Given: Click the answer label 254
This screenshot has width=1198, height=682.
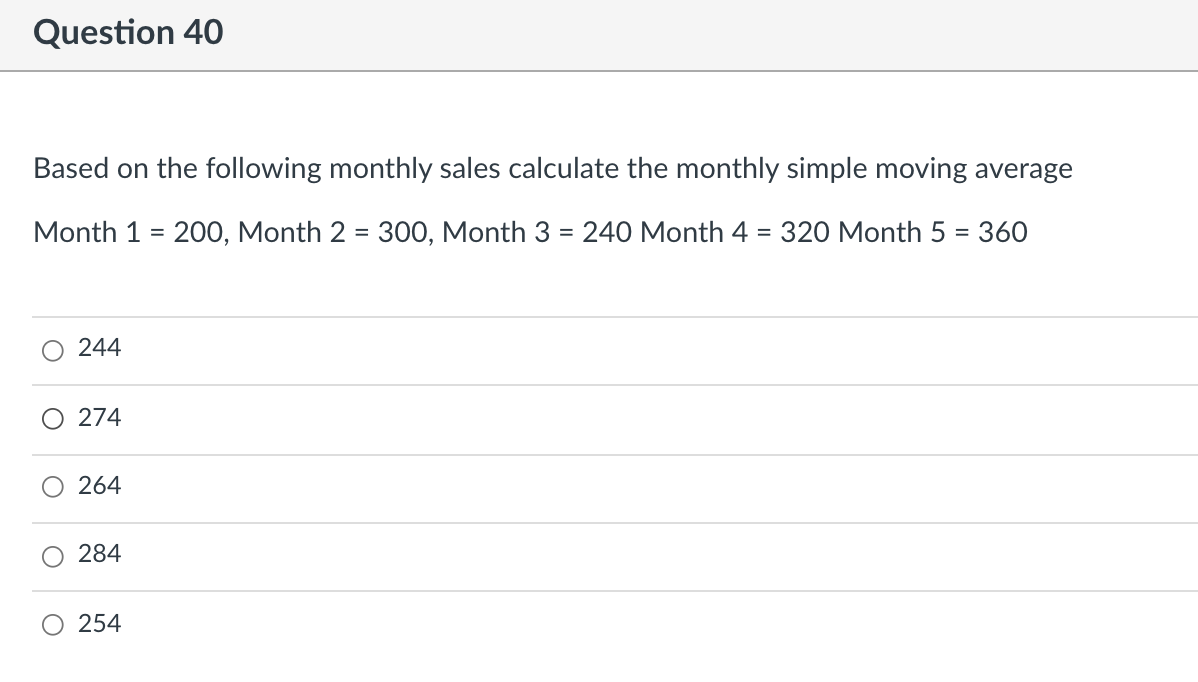Looking at the screenshot, I should pyautogui.click(x=99, y=622).
